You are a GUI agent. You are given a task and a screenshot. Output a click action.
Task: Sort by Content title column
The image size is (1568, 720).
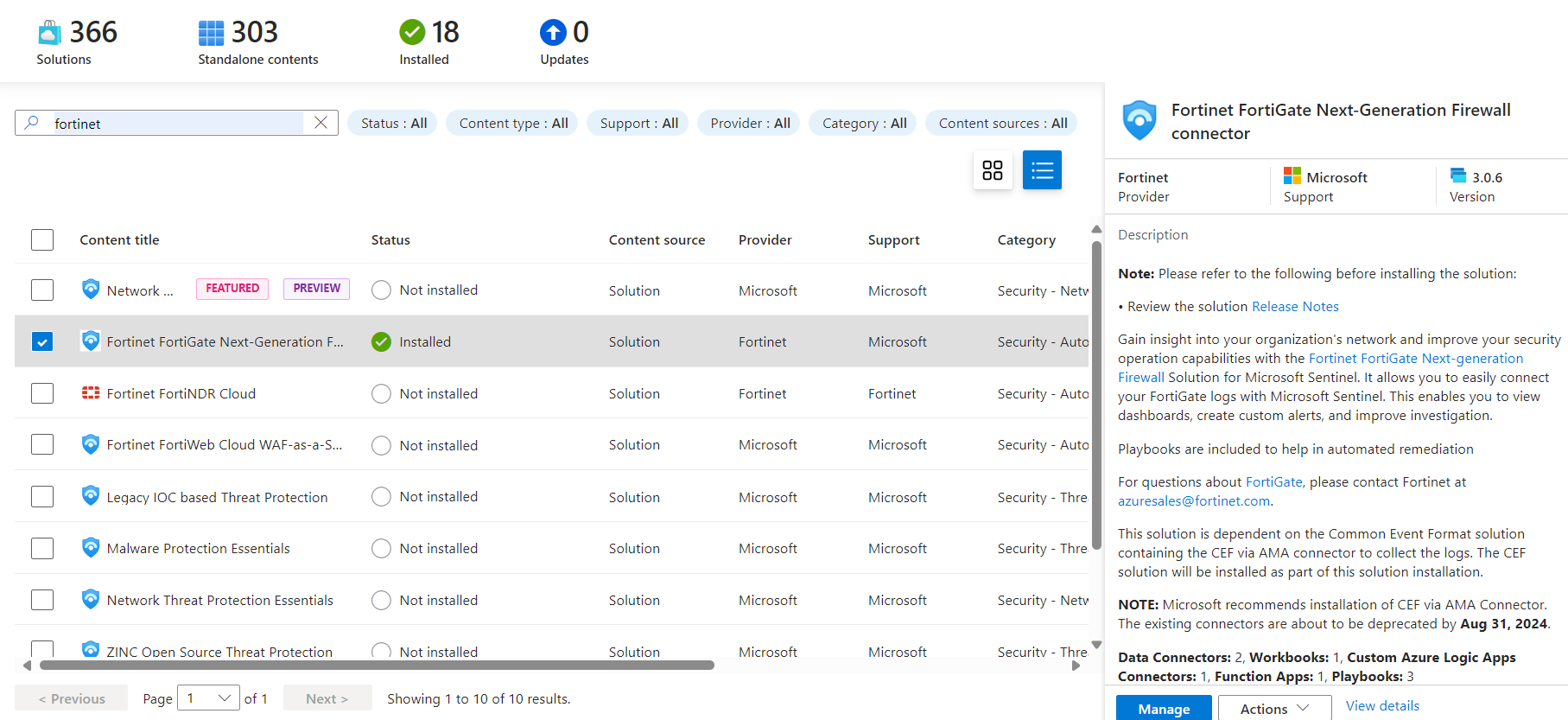pos(119,239)
